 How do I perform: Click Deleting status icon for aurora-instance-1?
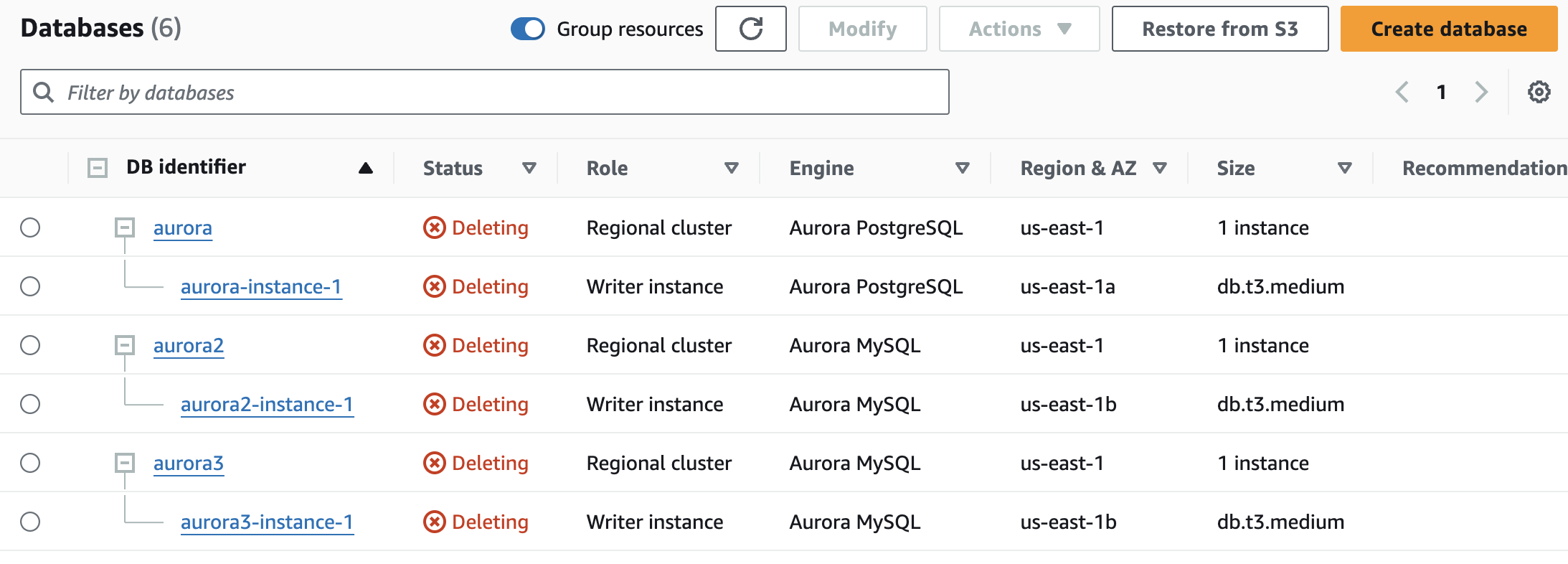coord(434,286)
